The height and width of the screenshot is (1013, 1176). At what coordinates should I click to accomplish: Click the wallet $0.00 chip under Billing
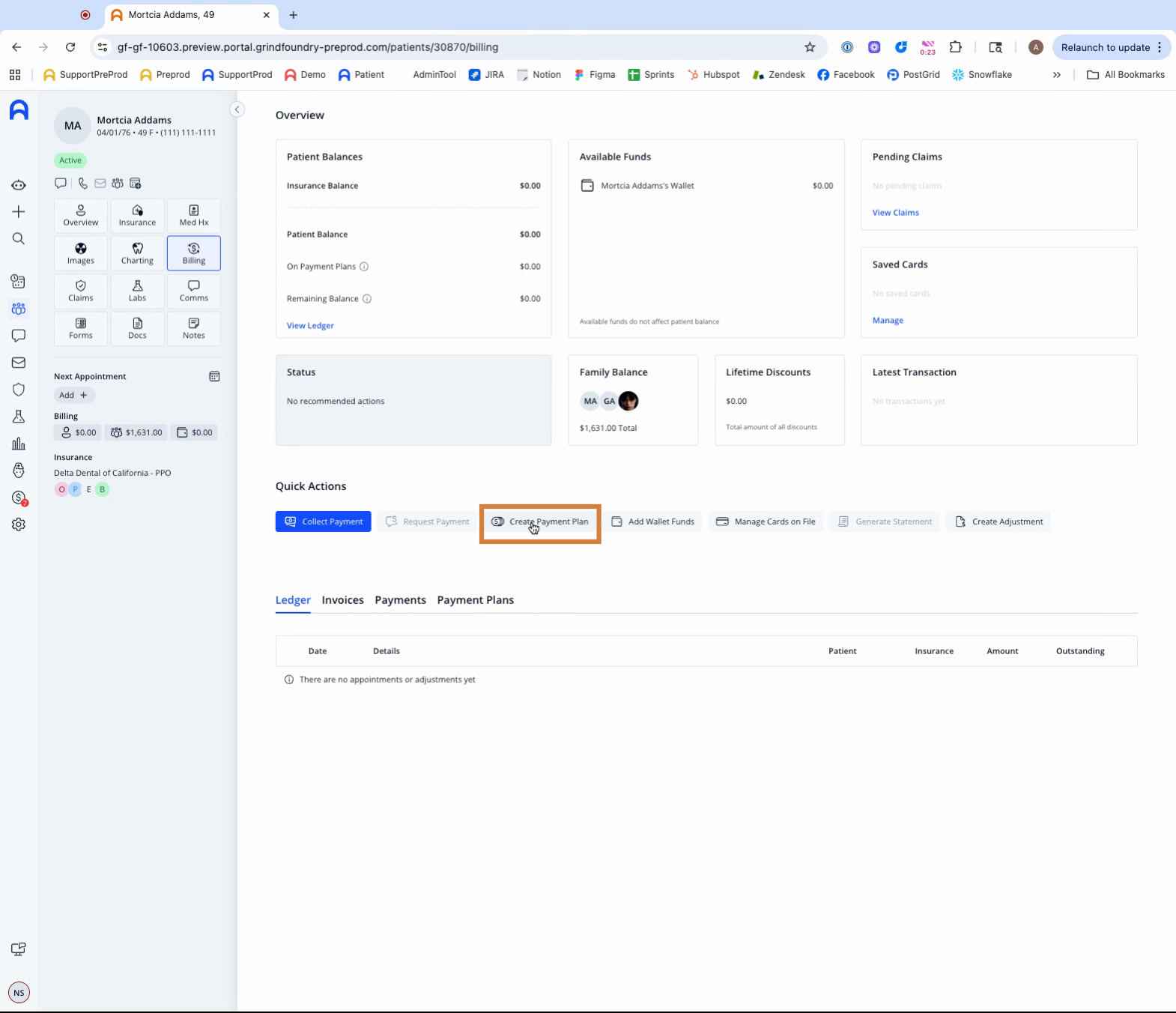point(194,432)
